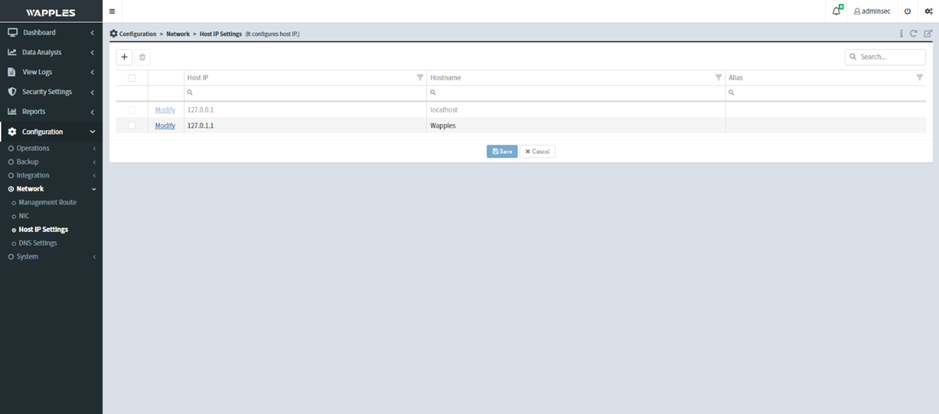The height and width of the screenshot is (414, 939).
Task: Click the refresh icon in breadcrumb bar
Action: click(x=913, y=34)
